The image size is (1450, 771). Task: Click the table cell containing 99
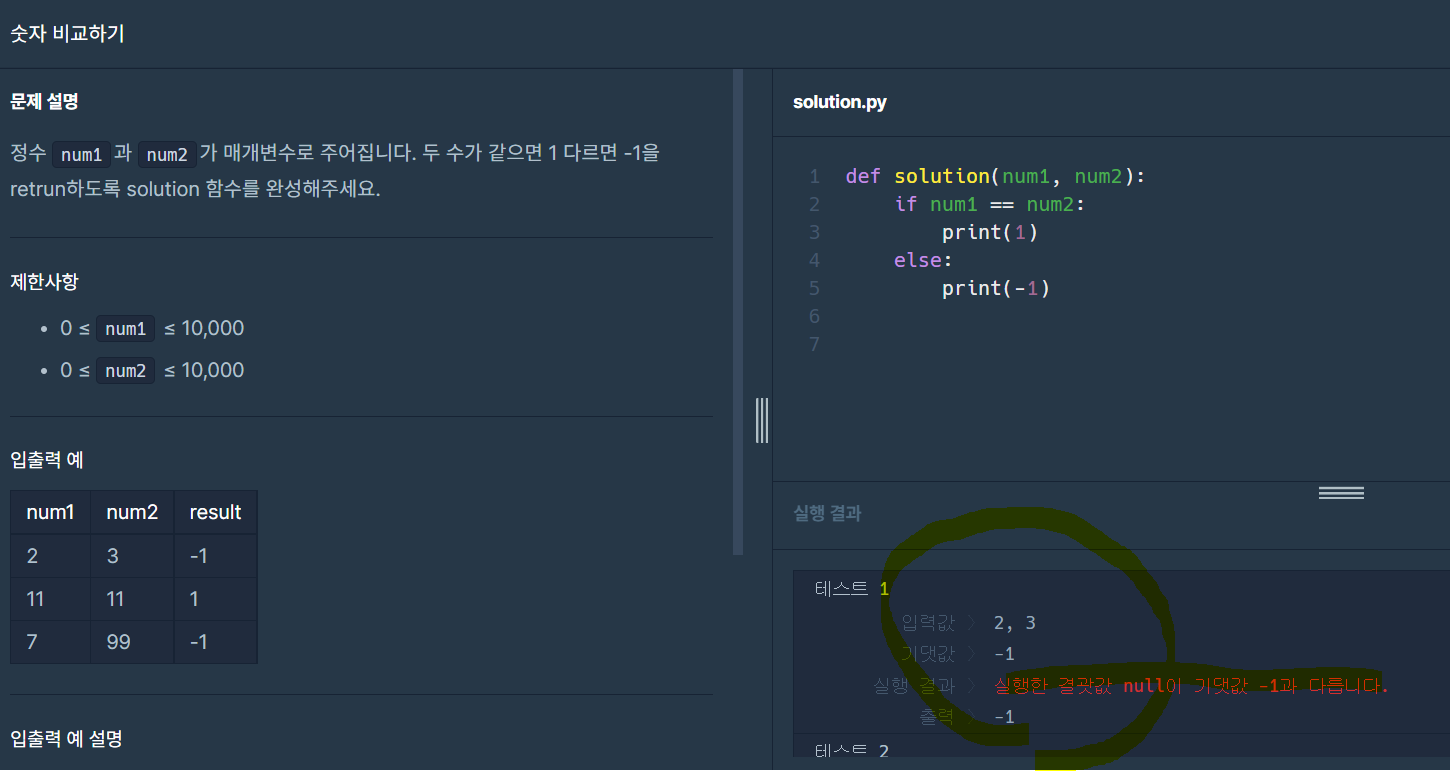pos(132,641)
